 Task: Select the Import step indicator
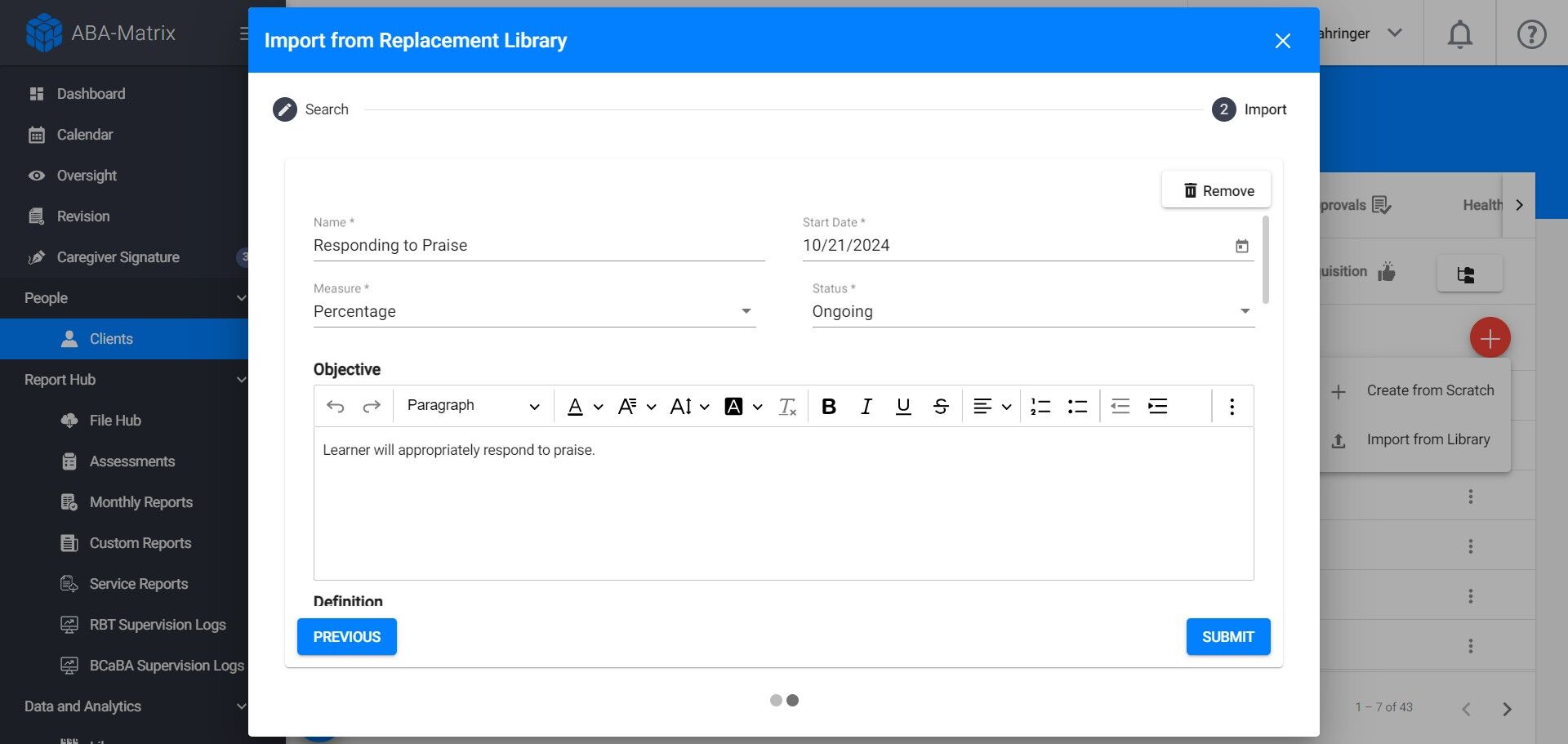[x=1249, y=109]
